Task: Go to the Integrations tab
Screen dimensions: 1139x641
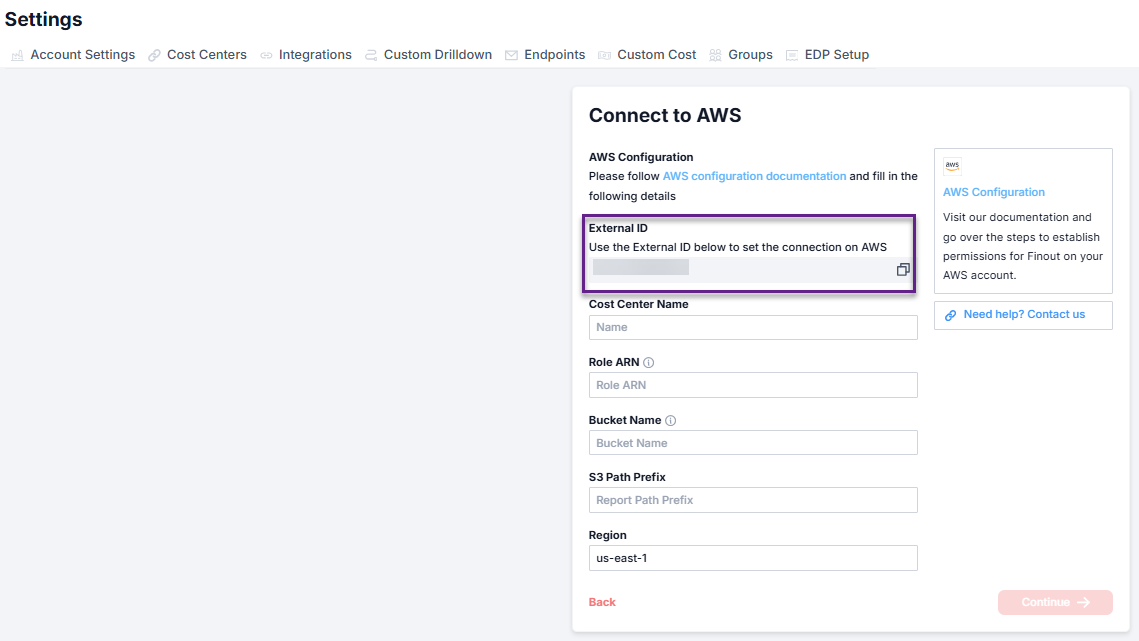Action: [x=315, y=55]
